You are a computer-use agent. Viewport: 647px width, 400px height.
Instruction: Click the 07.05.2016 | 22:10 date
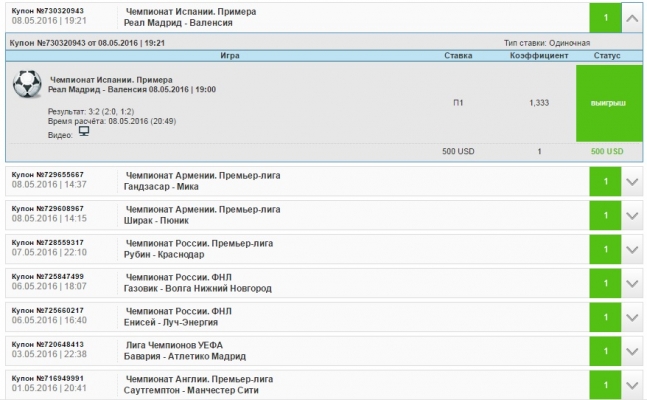coord(49,253)
